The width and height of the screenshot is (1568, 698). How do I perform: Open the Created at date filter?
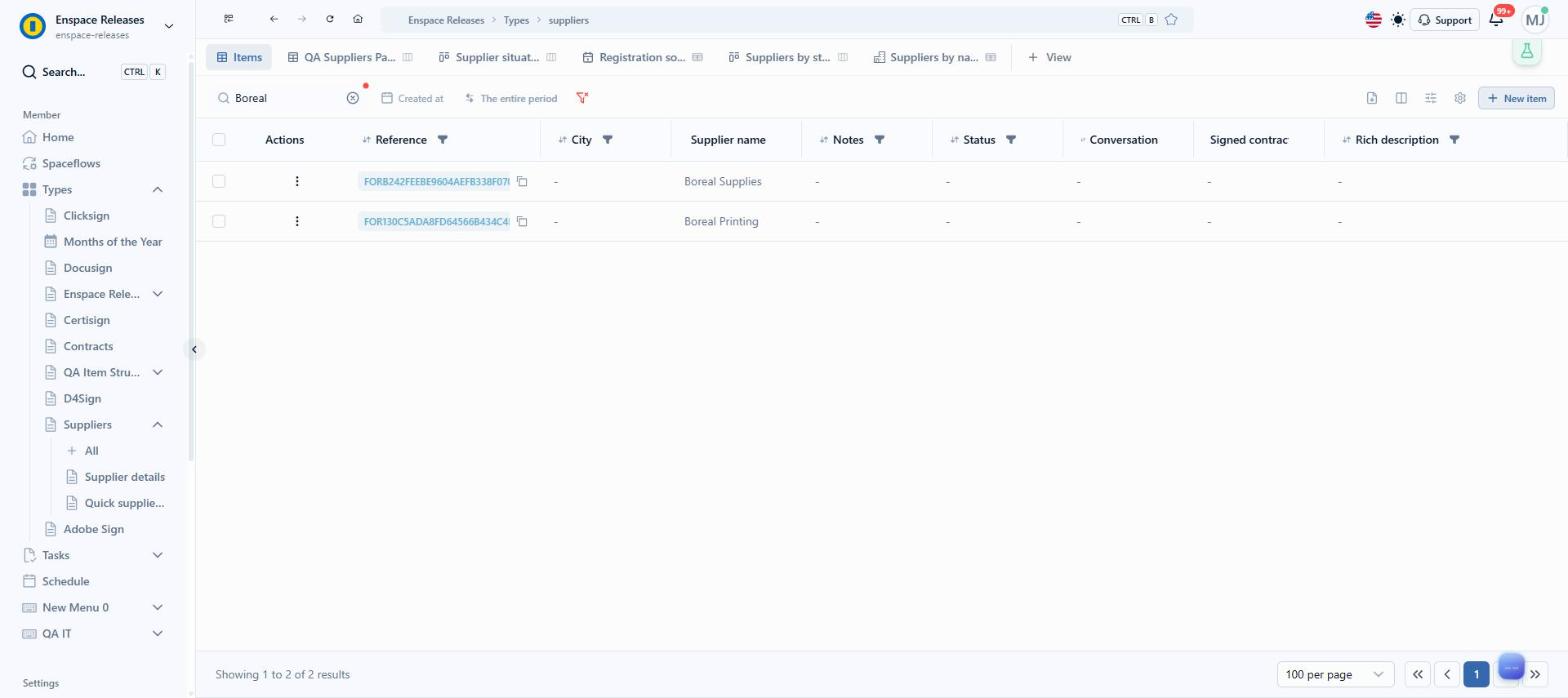tap(412, 98)
